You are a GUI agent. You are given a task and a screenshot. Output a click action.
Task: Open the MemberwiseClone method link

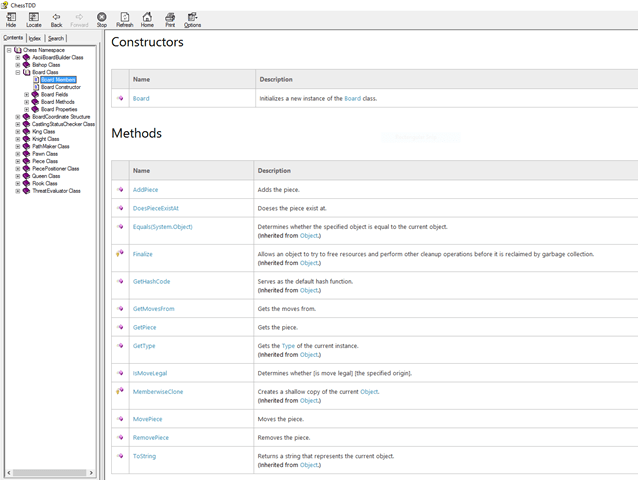click(158, 392)
